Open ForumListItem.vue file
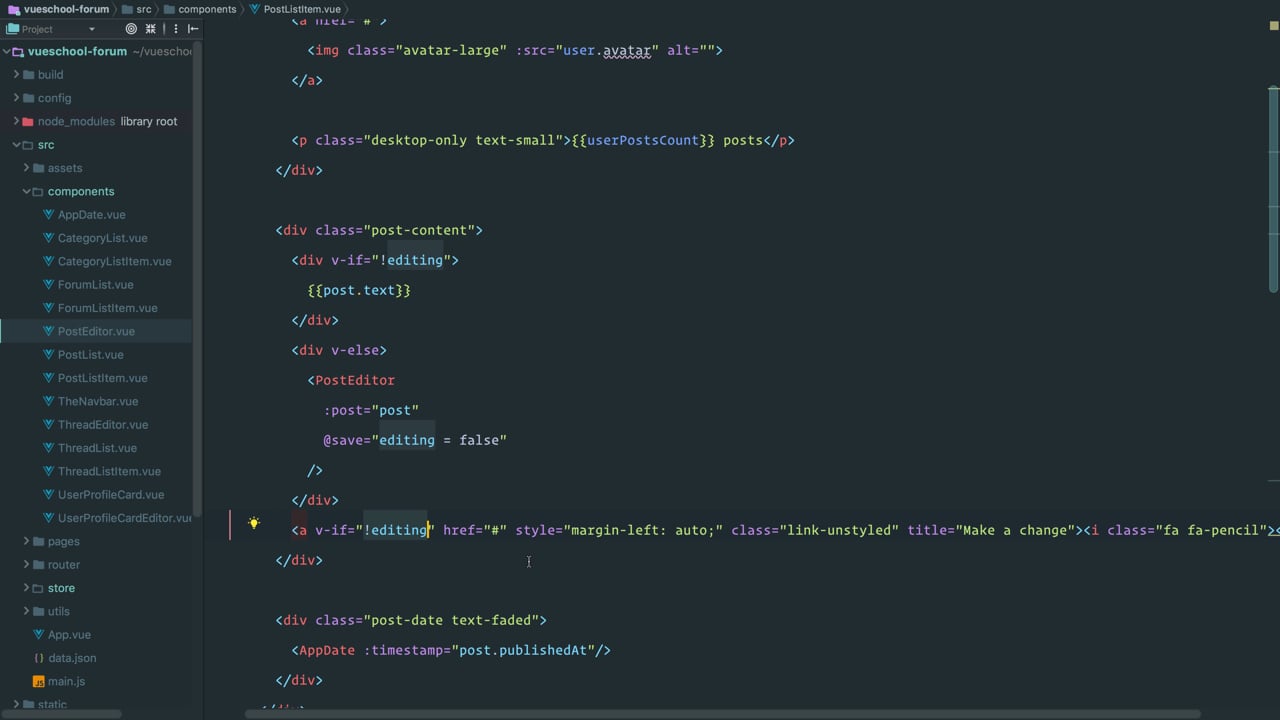The image size is (1280, 720). tap(107, 308)
